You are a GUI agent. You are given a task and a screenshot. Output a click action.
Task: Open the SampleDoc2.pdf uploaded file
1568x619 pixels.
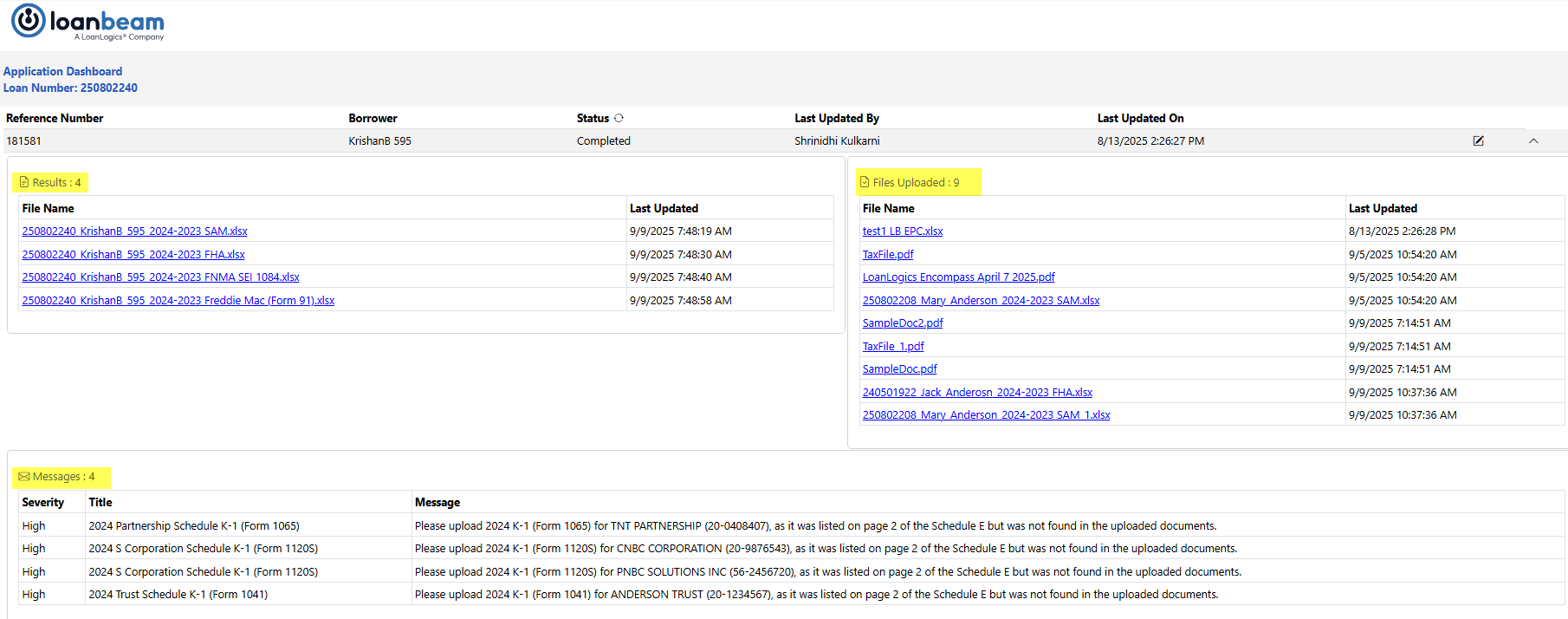[902, 323]
